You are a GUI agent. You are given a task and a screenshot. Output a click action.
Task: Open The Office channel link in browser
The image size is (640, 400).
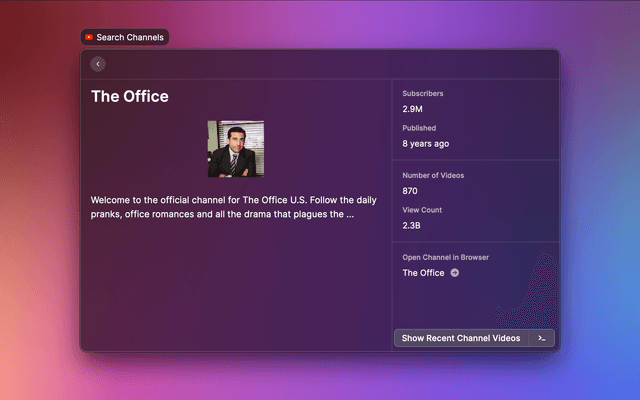pos(423,273)
